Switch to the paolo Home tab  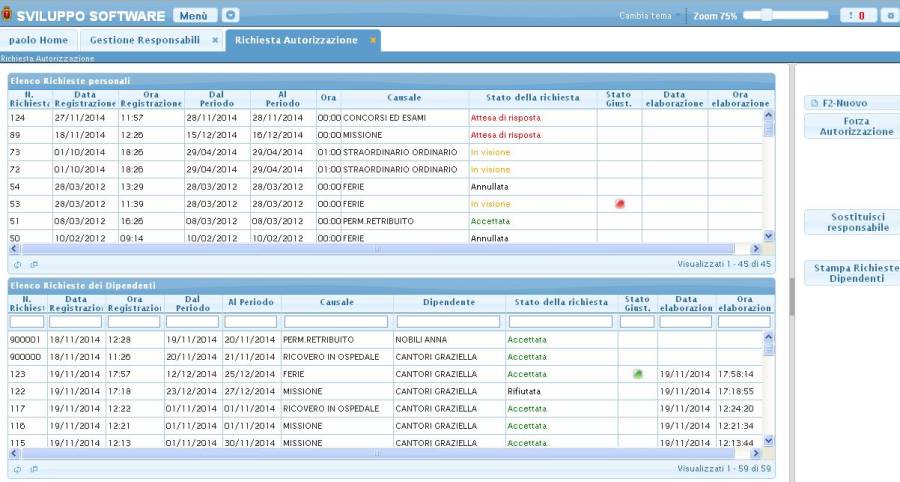(x=38, y=40)
